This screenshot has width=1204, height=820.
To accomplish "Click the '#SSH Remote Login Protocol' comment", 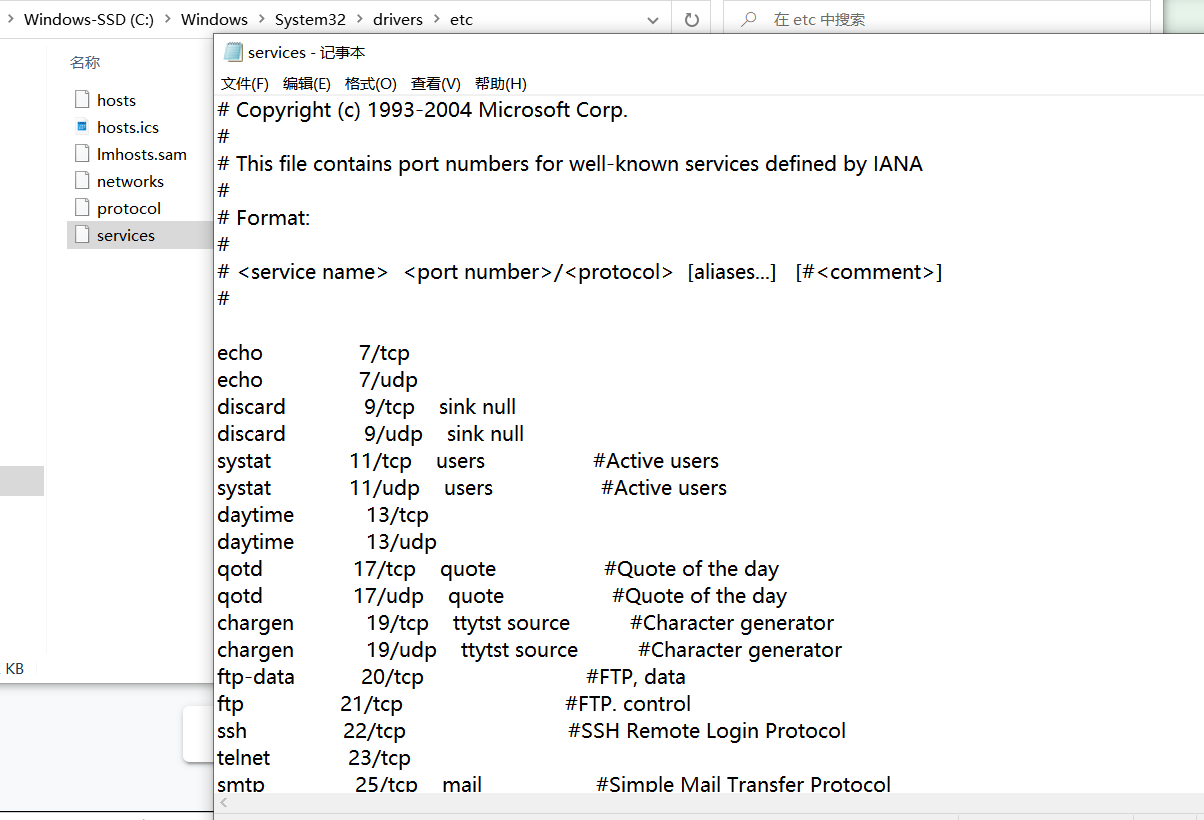I will tap(707, 731).
